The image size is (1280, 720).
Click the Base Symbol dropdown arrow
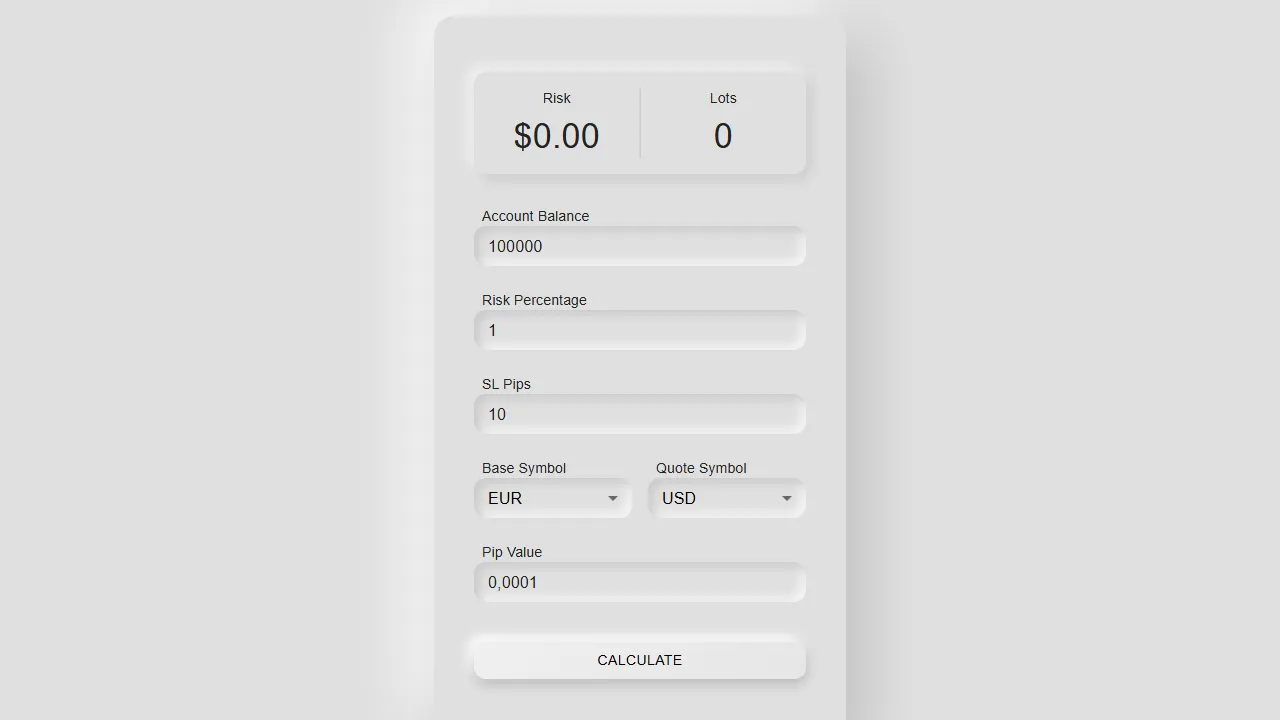click(613, 498)
